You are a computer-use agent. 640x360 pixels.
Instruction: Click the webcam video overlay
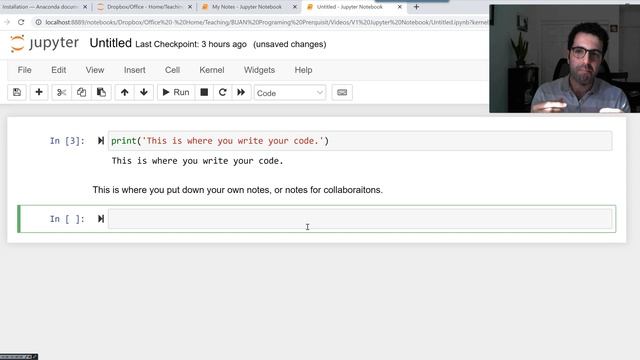pyautogui.click(x=564, y=58)
